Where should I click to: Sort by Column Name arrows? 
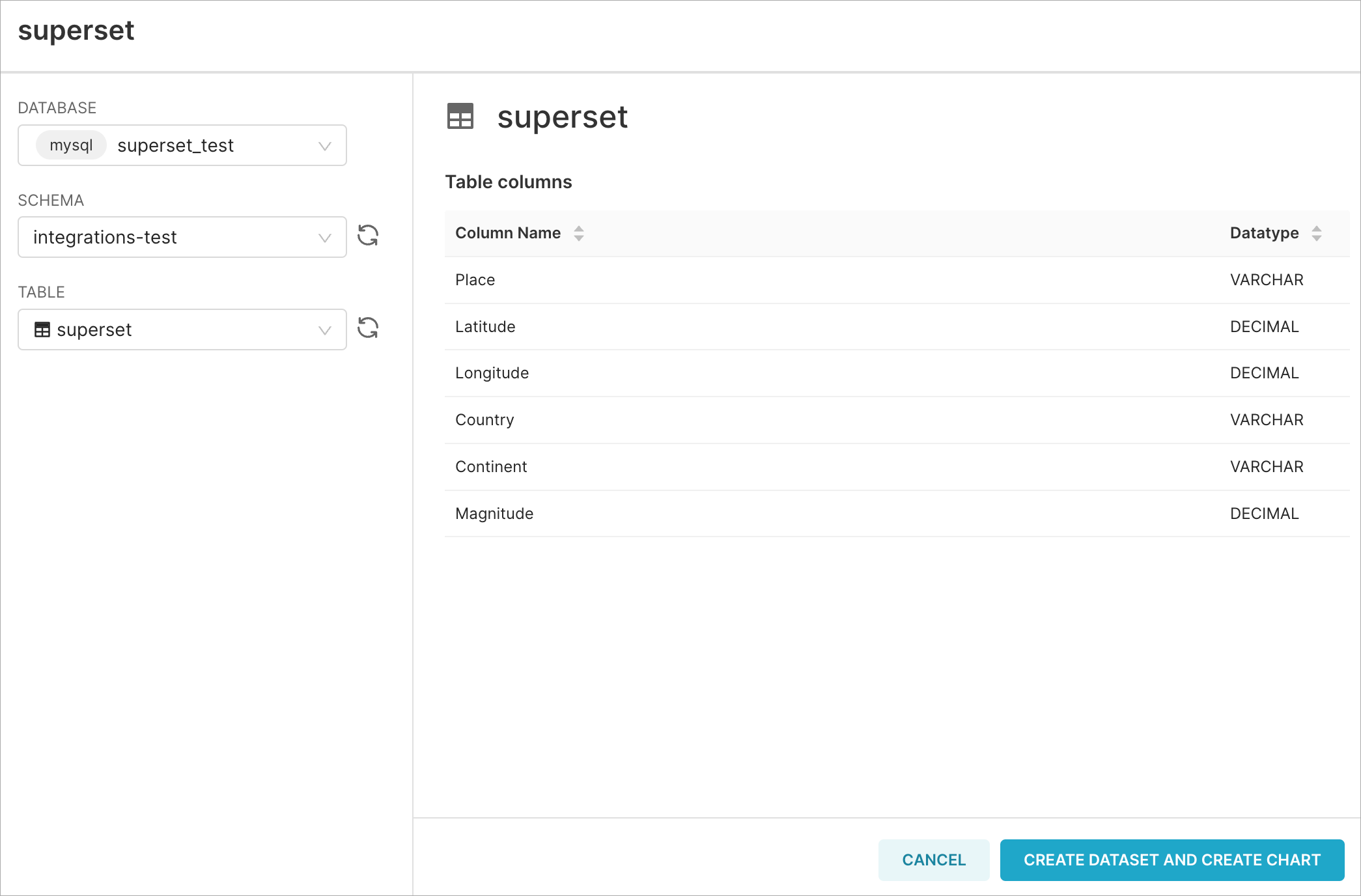point(579,233)
